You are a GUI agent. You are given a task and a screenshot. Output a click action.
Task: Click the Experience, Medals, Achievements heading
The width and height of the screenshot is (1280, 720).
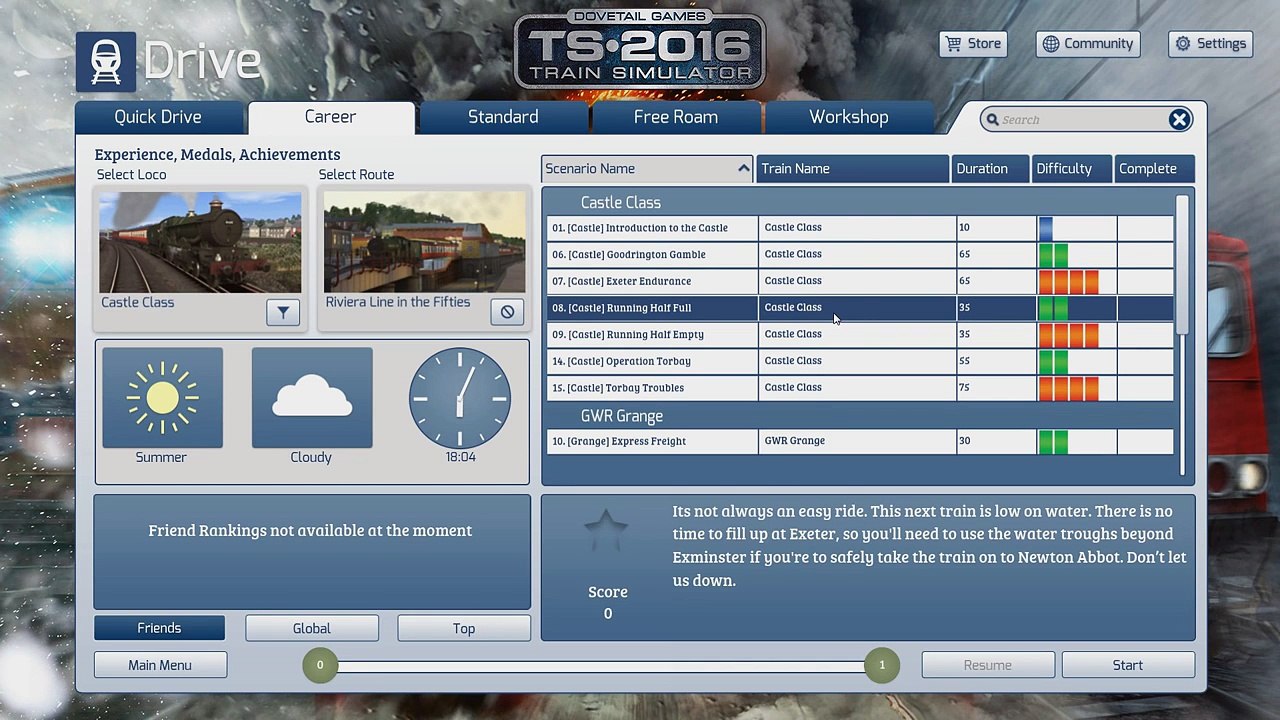pyautogui.click(x=217, y=154)
